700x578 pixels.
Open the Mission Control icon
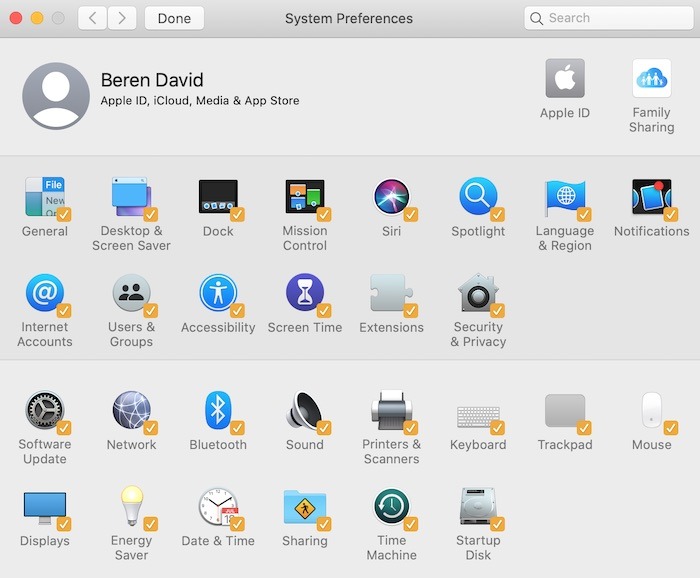point(305,196)
